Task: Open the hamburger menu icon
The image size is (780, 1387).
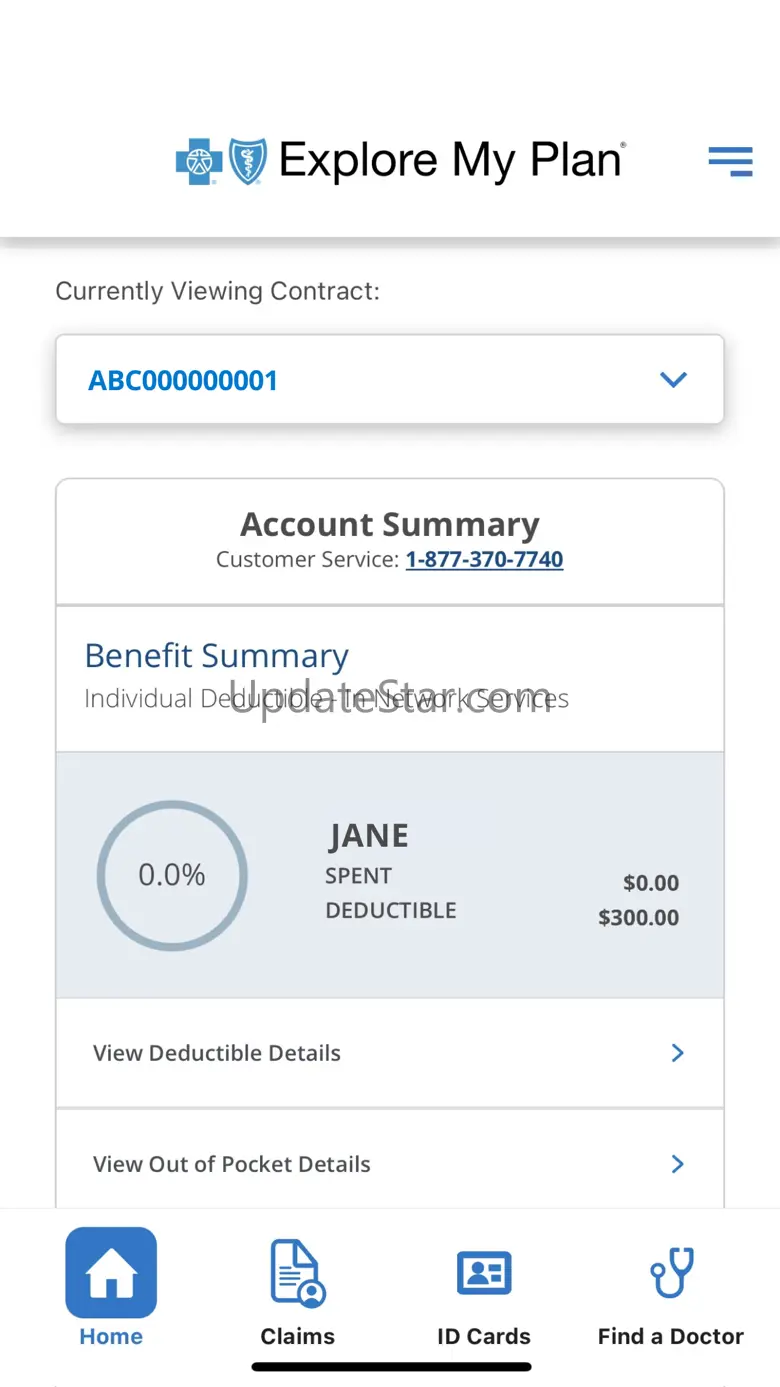Action: [x=730, y=161]
